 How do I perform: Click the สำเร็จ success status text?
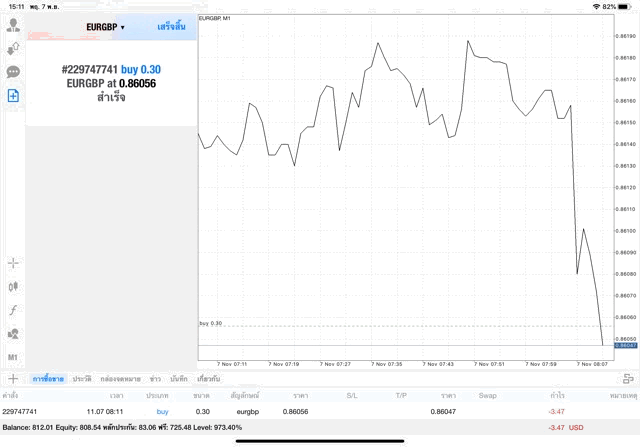(111, 97)
